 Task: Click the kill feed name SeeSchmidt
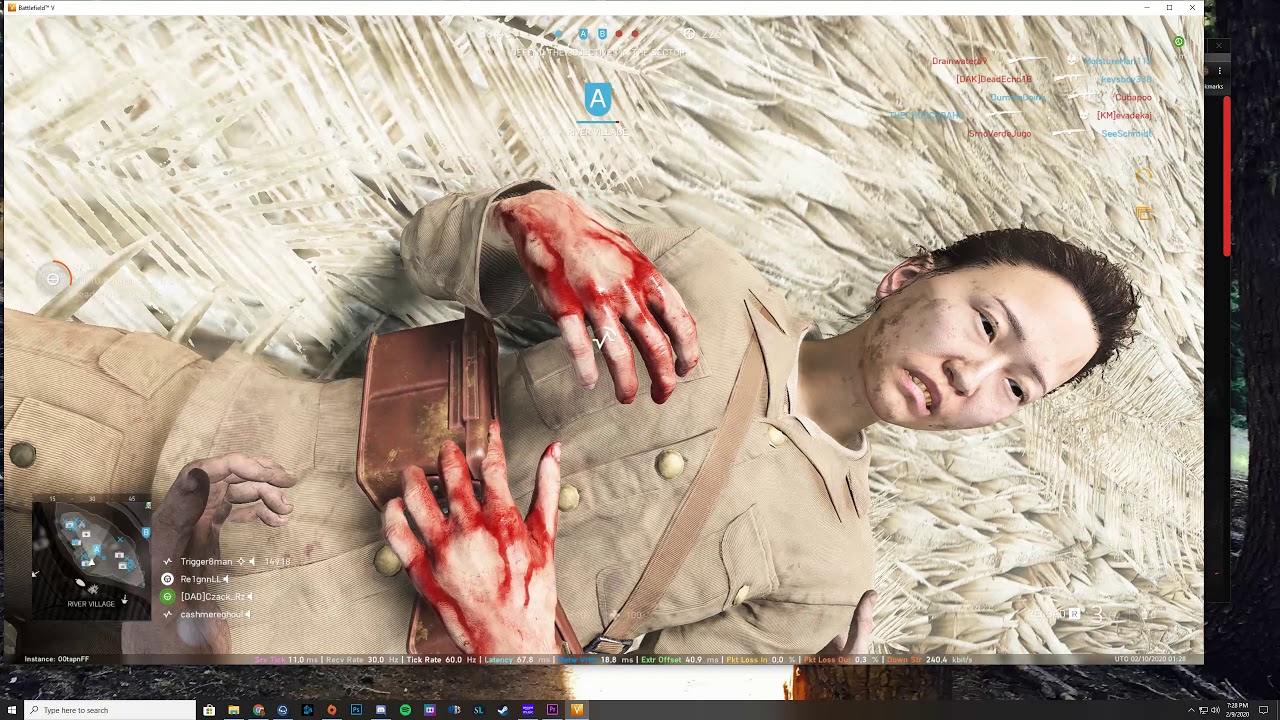pos(1127,133)
